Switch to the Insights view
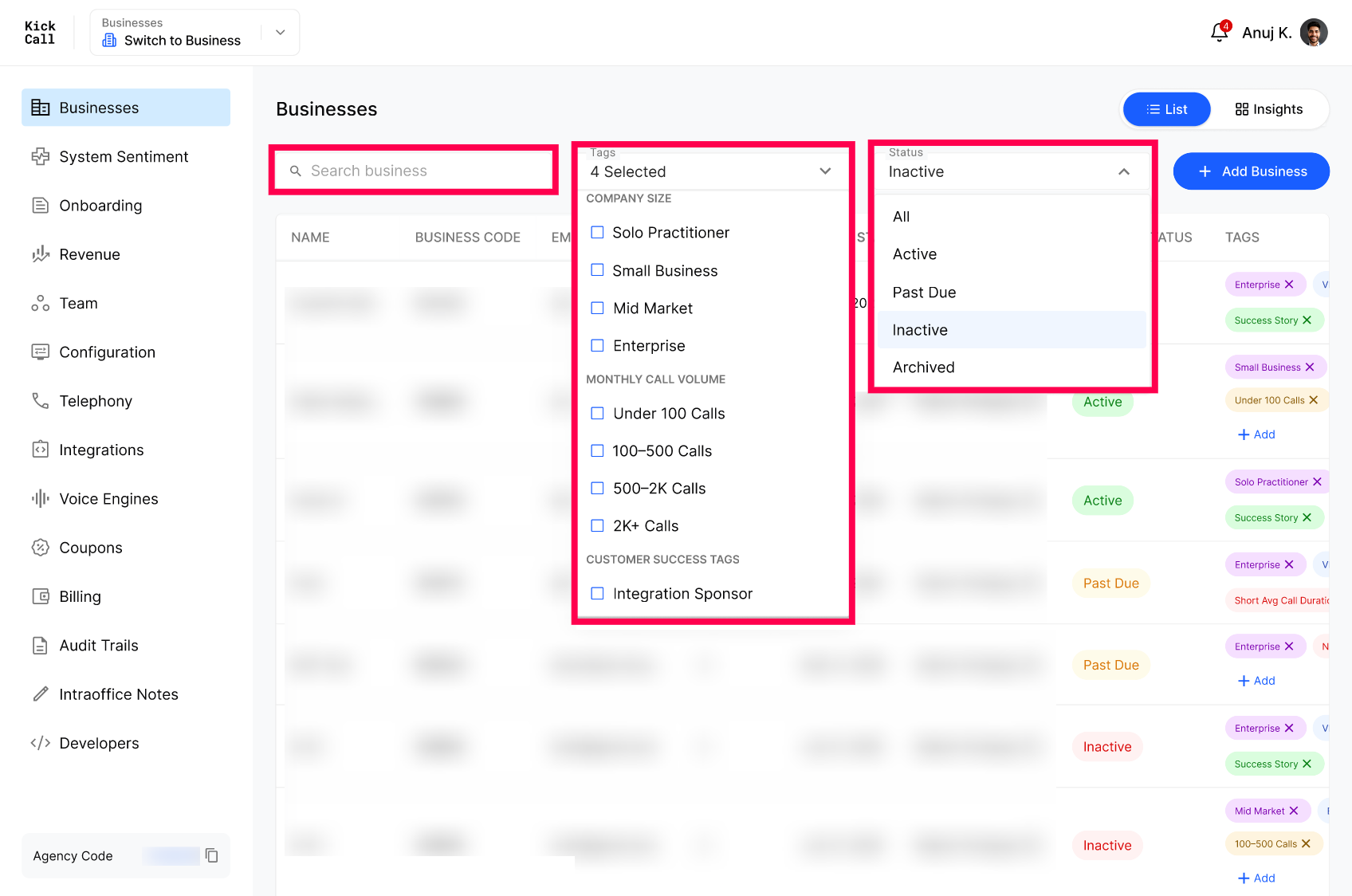The image size is (1352, 896). click(1269, 109)
